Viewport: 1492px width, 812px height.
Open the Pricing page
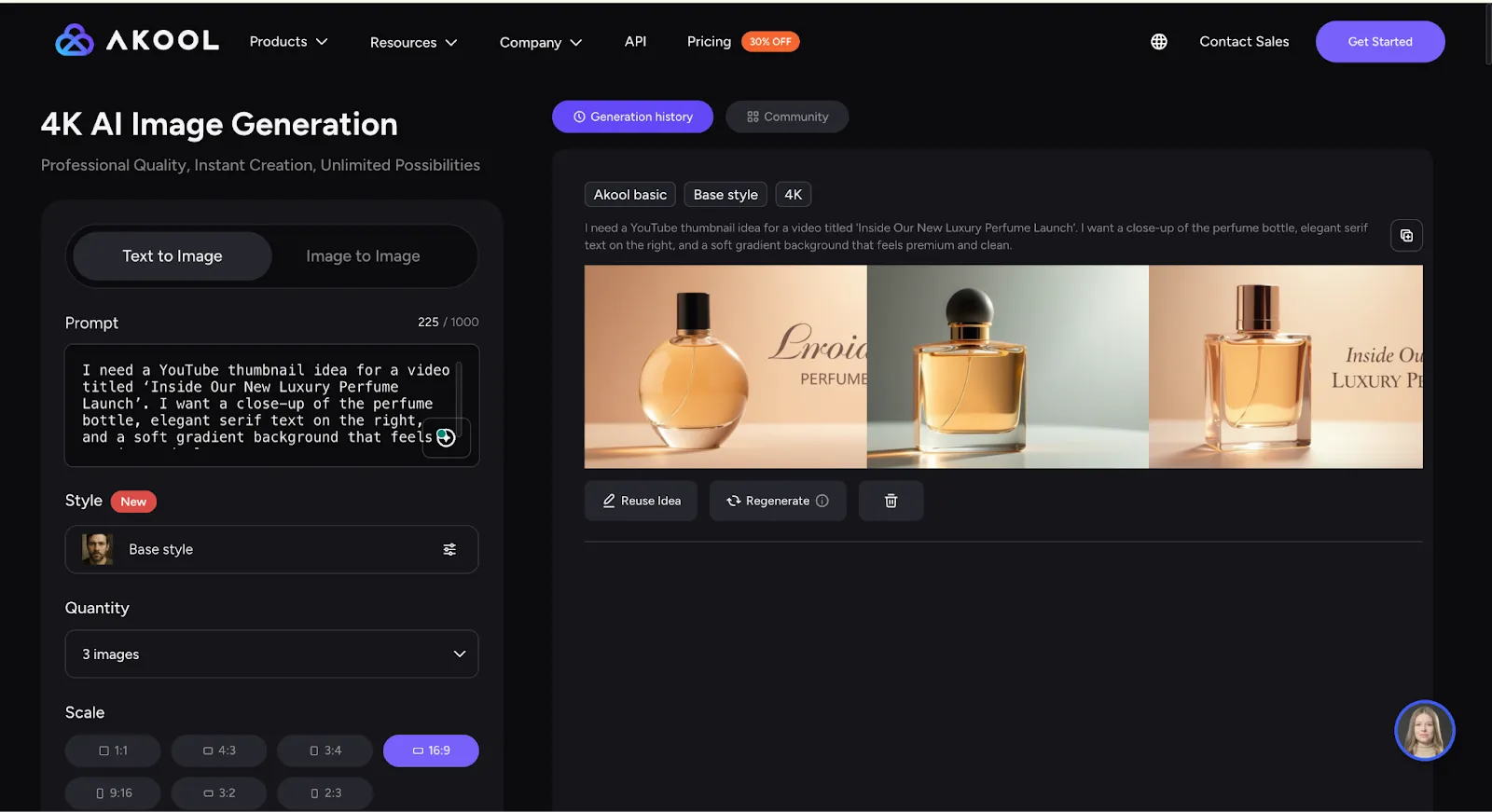(x=709, y=41)
